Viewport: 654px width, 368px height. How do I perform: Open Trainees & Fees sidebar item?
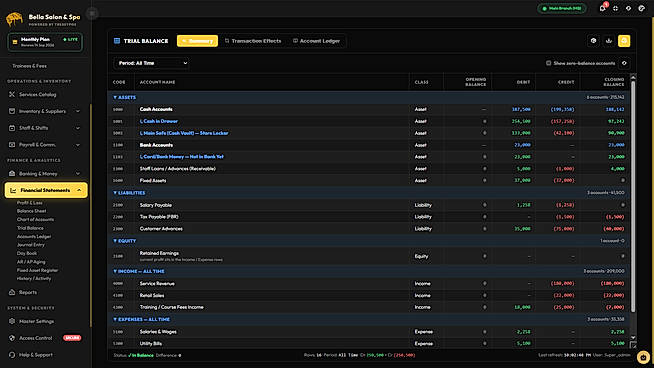coord(29,66)
